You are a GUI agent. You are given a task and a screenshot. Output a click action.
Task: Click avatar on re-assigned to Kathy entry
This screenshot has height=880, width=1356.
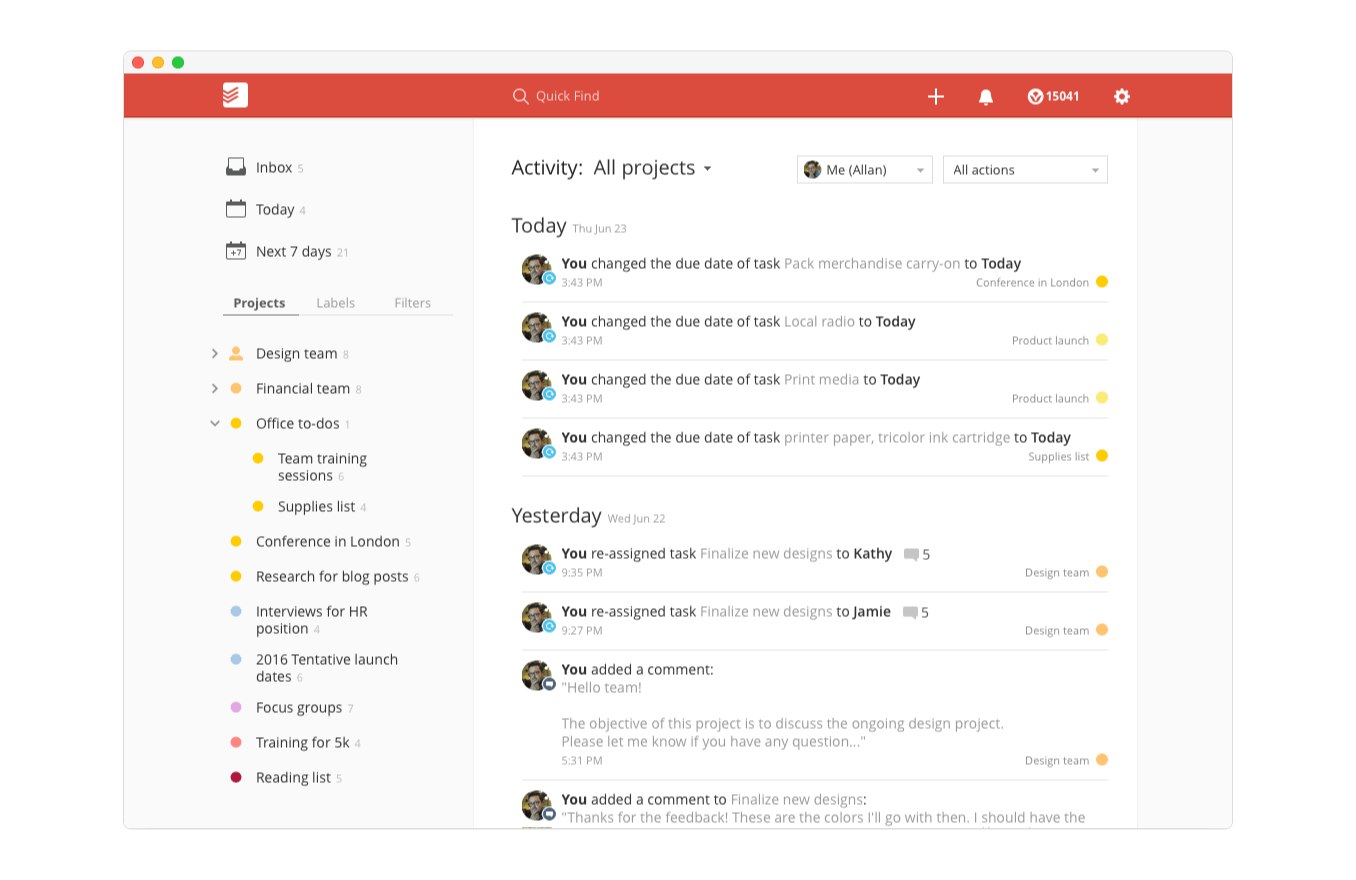(537, 559)
